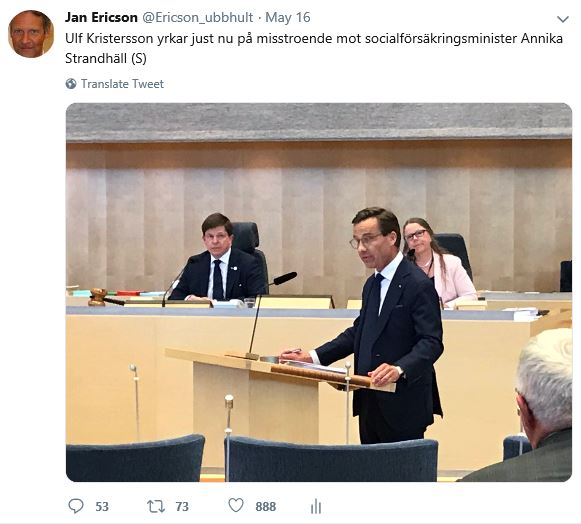Click the 73 retweets count
This screenshot has width=581, height=524.
(182, 507)
